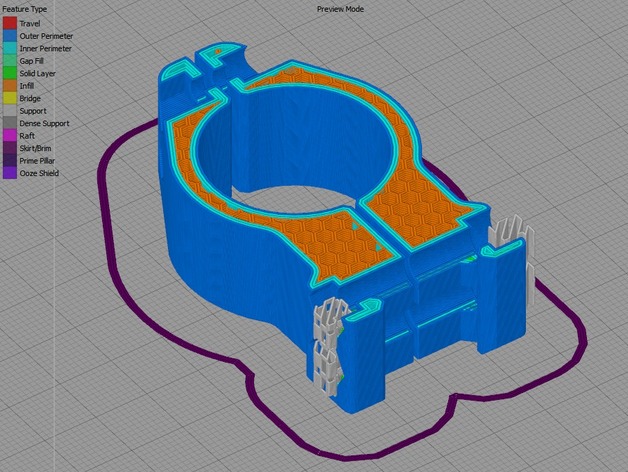
Task: Click the 'Feature Type' legend heading
Action: (x=24, y=9)
